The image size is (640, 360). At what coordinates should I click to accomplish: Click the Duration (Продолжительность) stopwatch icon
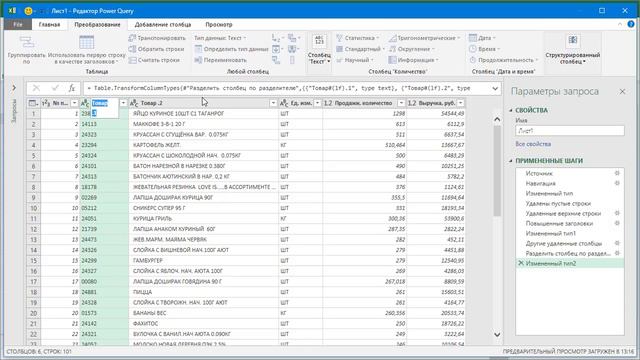pos(473,60)
